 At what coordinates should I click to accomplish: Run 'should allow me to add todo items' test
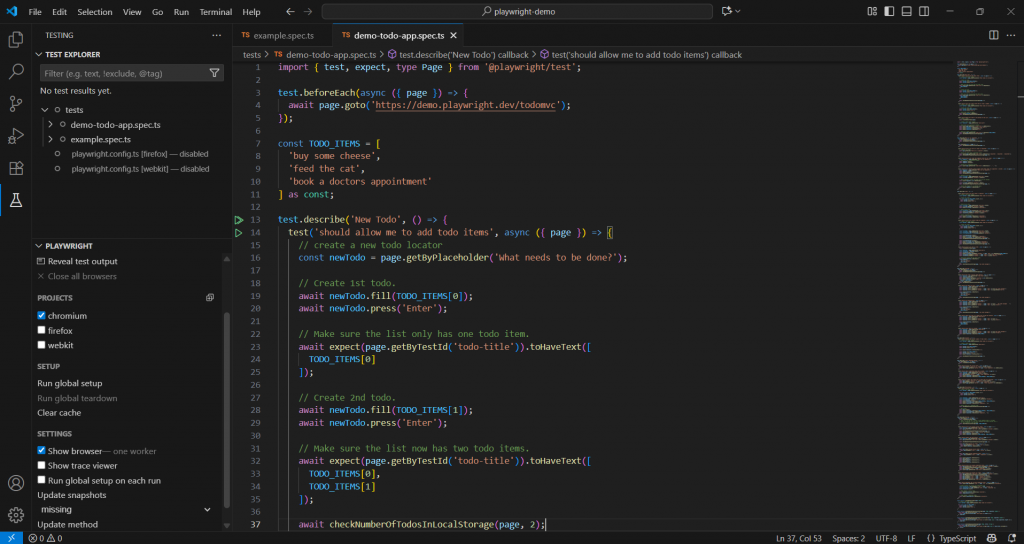click(239, 232)
